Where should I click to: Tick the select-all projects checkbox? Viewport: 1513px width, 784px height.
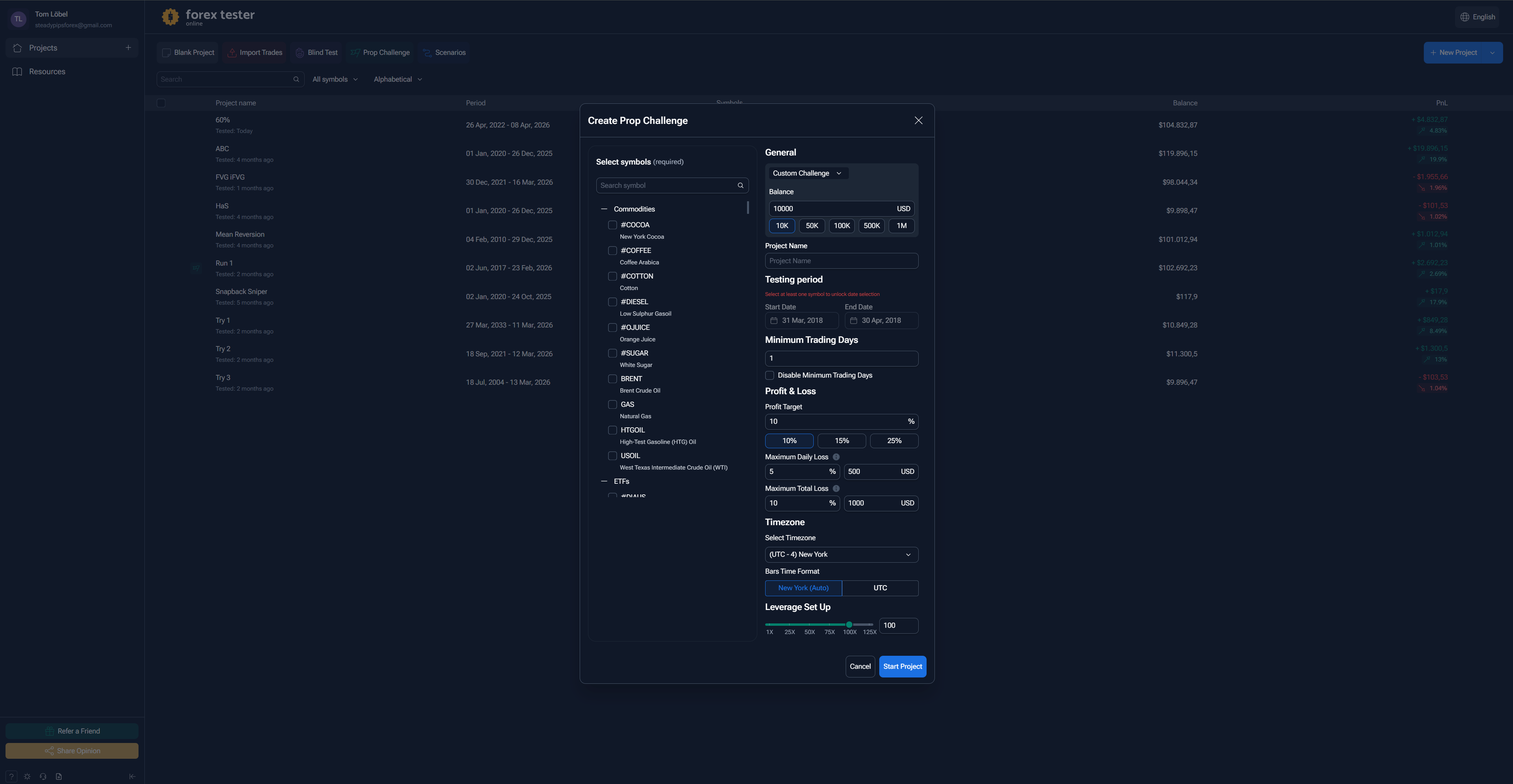(161, 103)
